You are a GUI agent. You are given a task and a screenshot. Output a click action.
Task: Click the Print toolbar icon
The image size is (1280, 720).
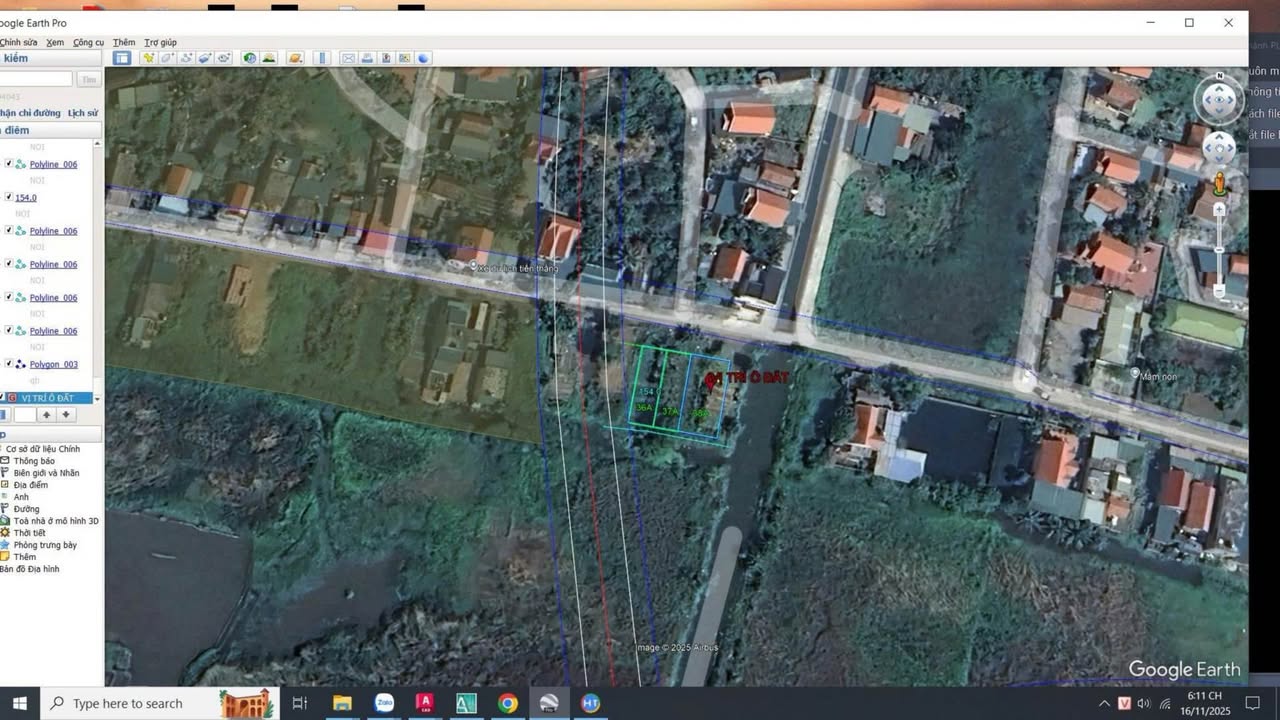point(367,58)
